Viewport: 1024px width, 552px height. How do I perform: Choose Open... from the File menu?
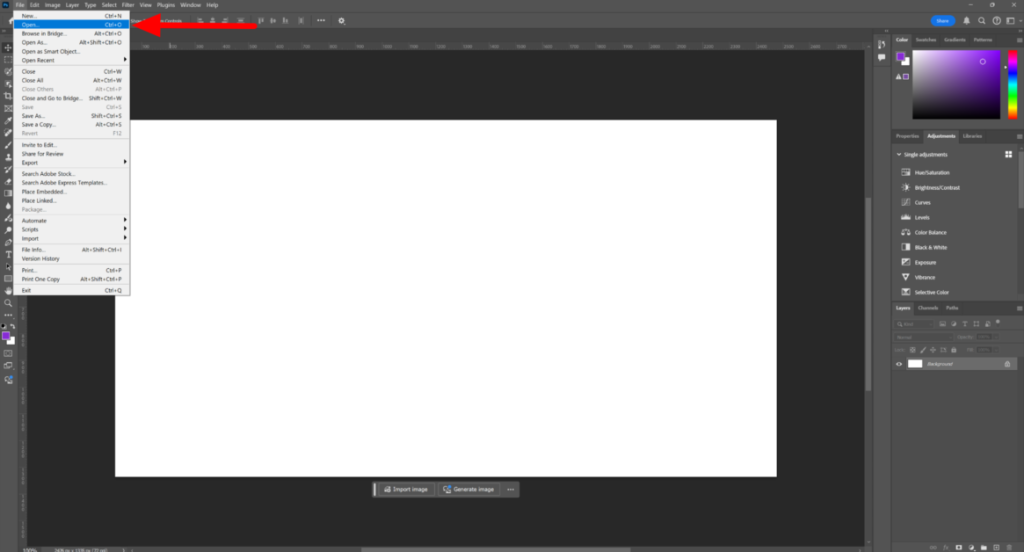pos(71,25)
